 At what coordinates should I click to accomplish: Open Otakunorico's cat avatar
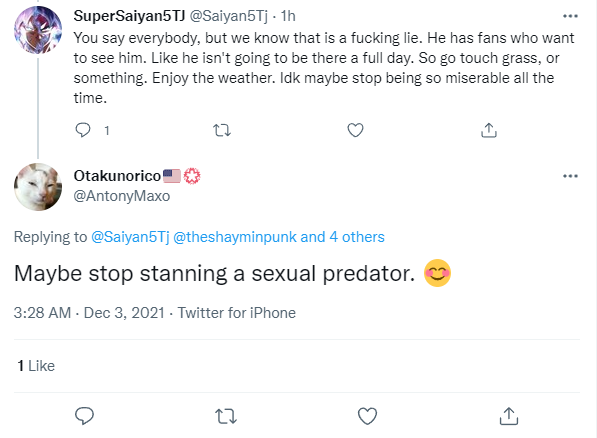(38, 187)
